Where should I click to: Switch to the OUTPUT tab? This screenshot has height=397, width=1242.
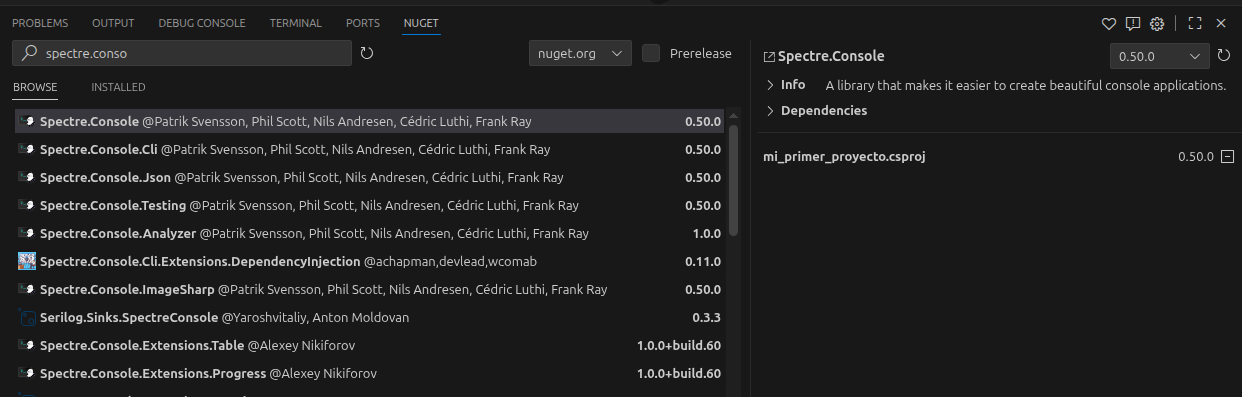pos(113,23)
